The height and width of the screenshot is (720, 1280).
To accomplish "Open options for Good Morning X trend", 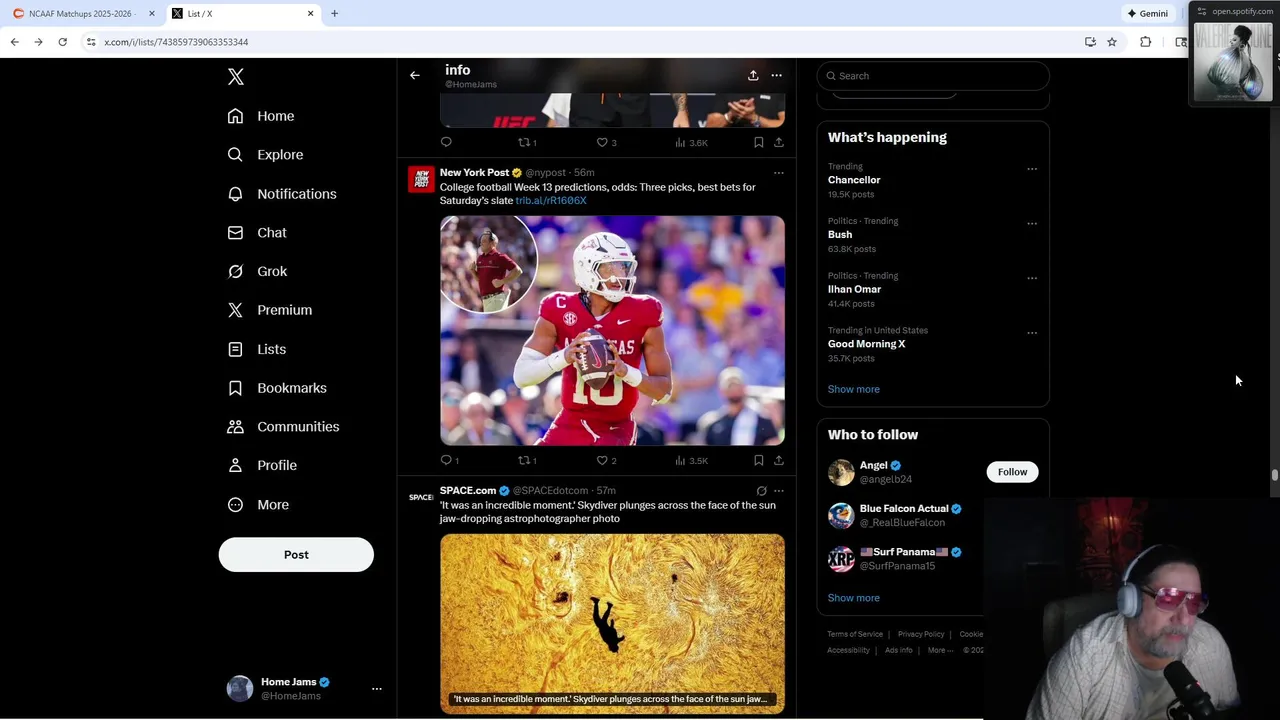I will tap(1032, 333).
